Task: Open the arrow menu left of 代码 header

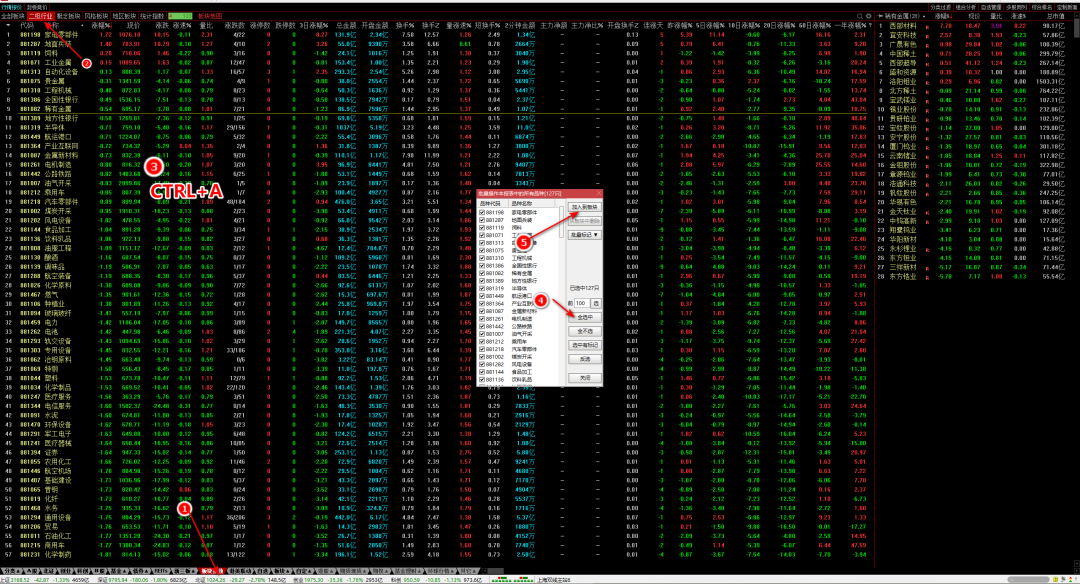Action: (x=8, y=25)
